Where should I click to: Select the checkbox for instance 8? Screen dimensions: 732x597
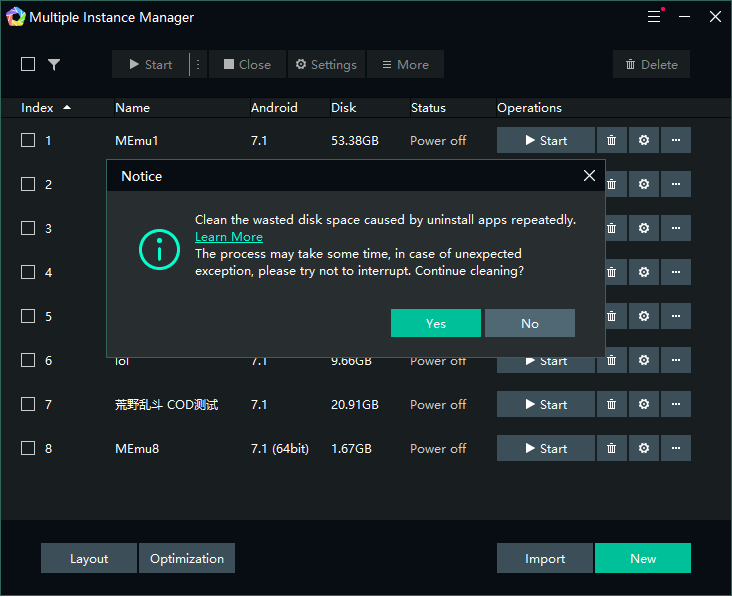pyautogui.click(x=28, y=449)
